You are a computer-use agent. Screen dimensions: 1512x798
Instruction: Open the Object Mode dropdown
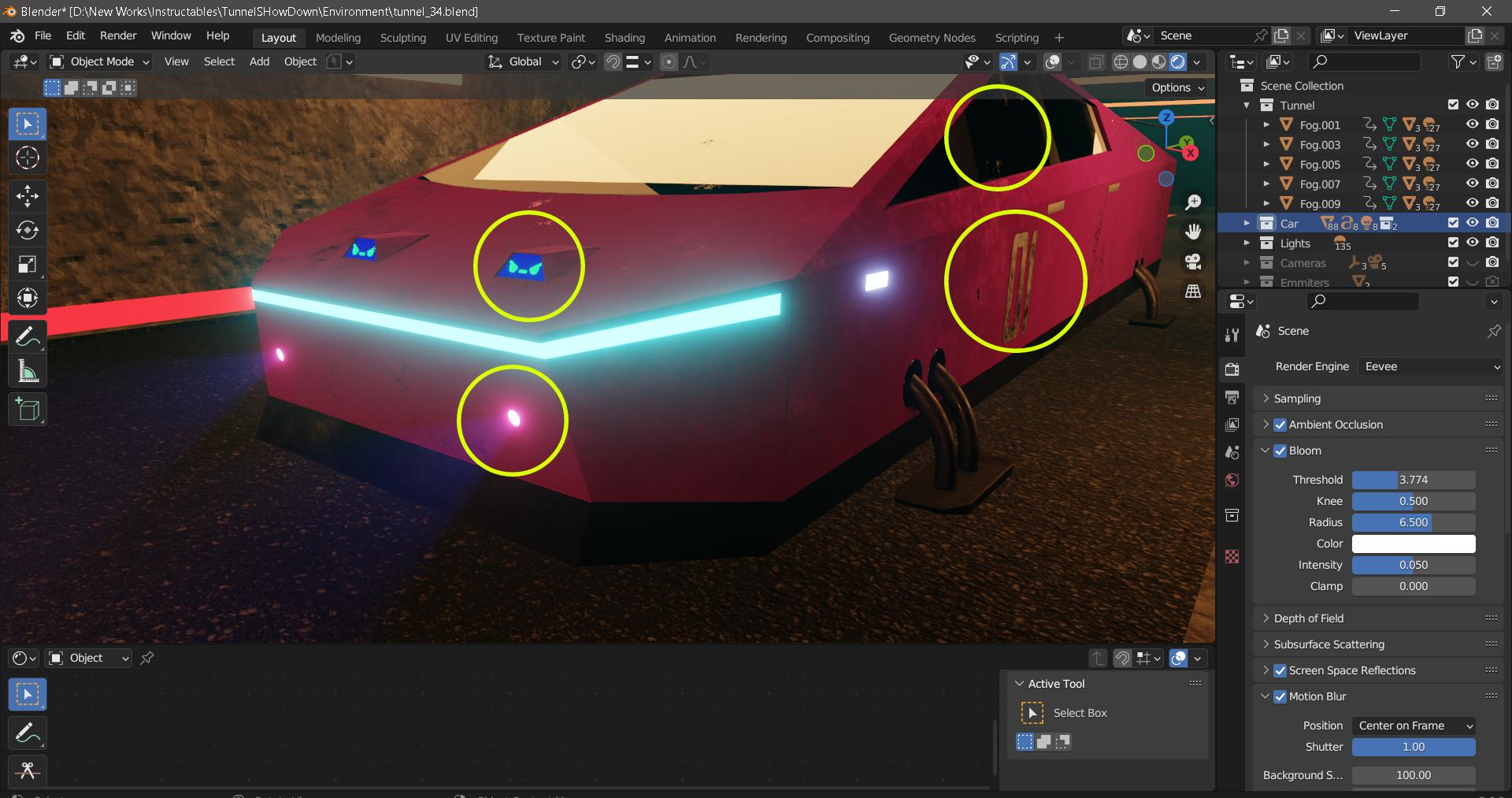coord(99,61)
